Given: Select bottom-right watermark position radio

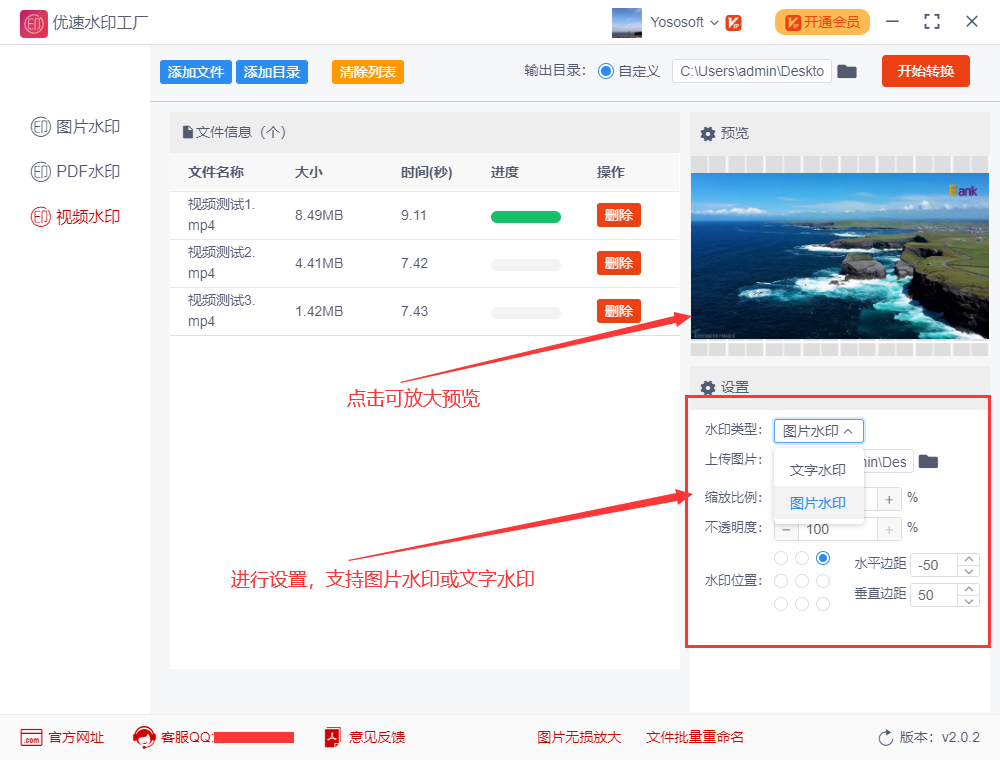Looking at the screenshot, I should tap(823, 604).
